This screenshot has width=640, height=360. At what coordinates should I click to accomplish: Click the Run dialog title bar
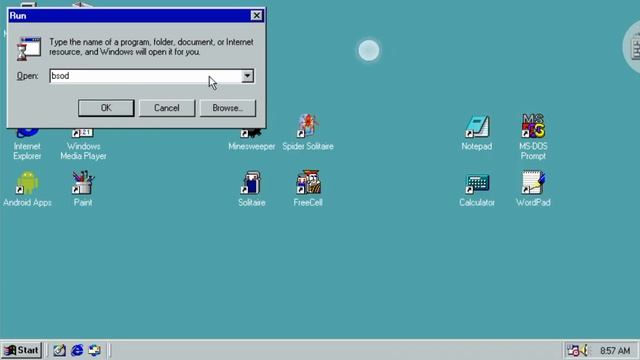[136, 16]
